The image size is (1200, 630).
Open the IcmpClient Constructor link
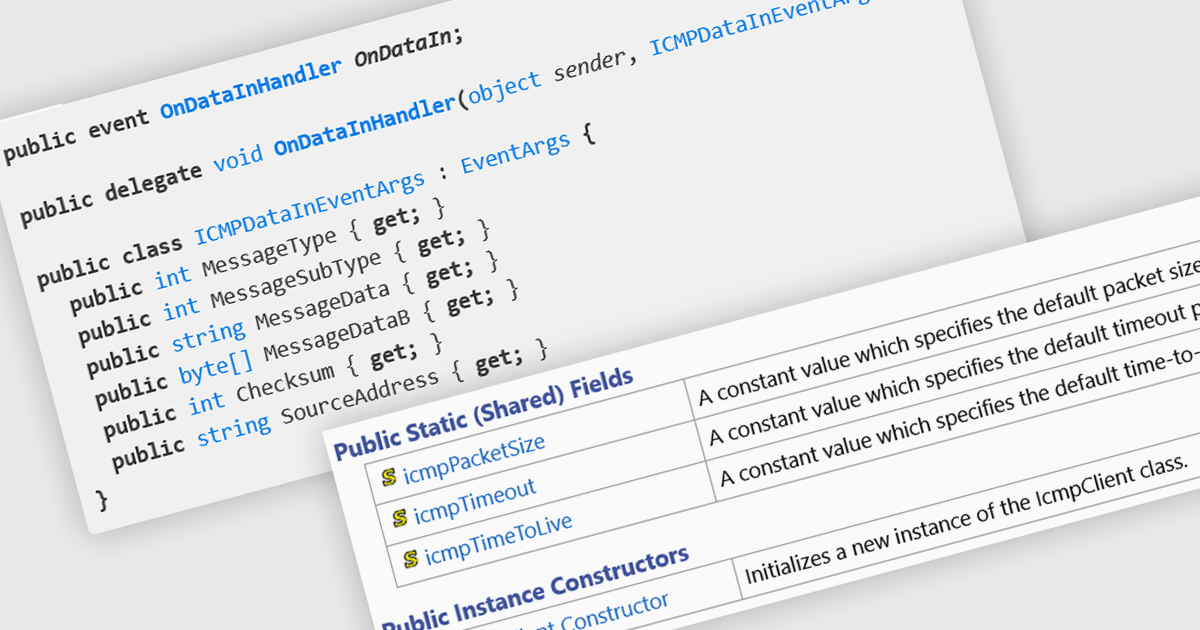pyautogui.click(x=600, y=612)
